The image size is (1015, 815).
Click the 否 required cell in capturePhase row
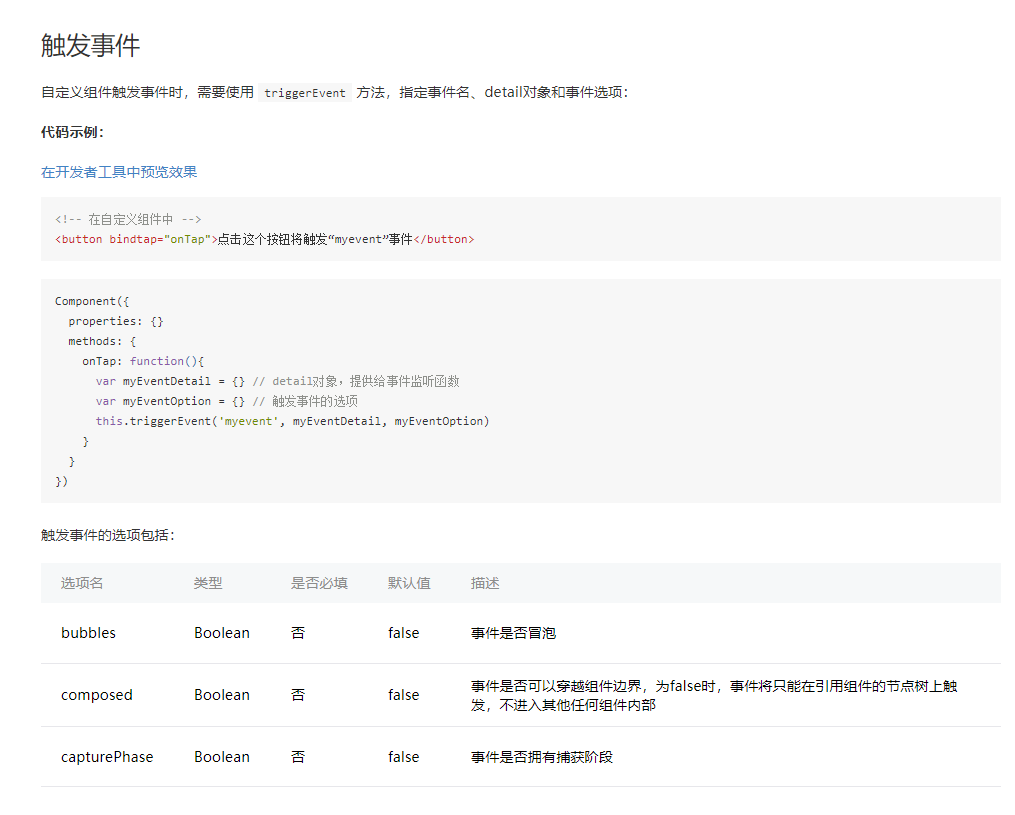tap(298, 757)
